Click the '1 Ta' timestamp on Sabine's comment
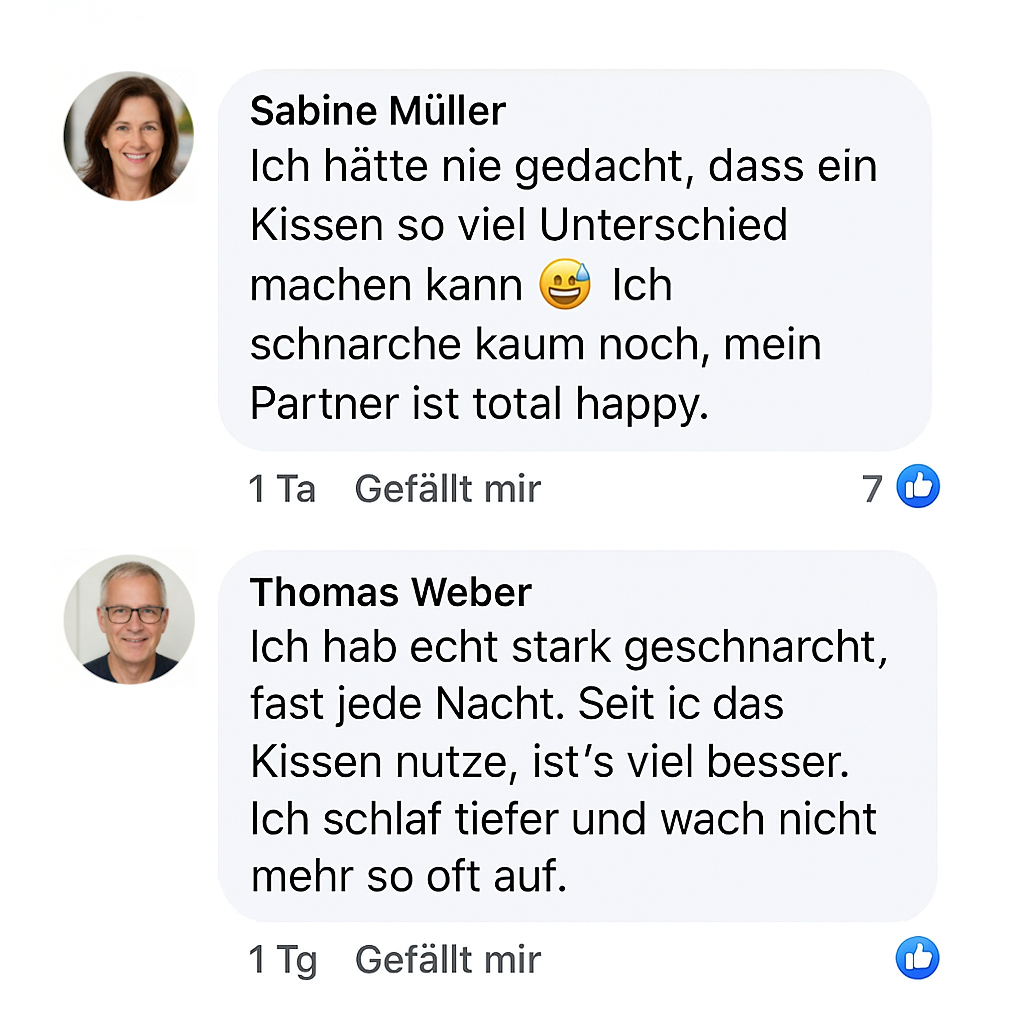1024x1024 pixels. pos(282,489)
